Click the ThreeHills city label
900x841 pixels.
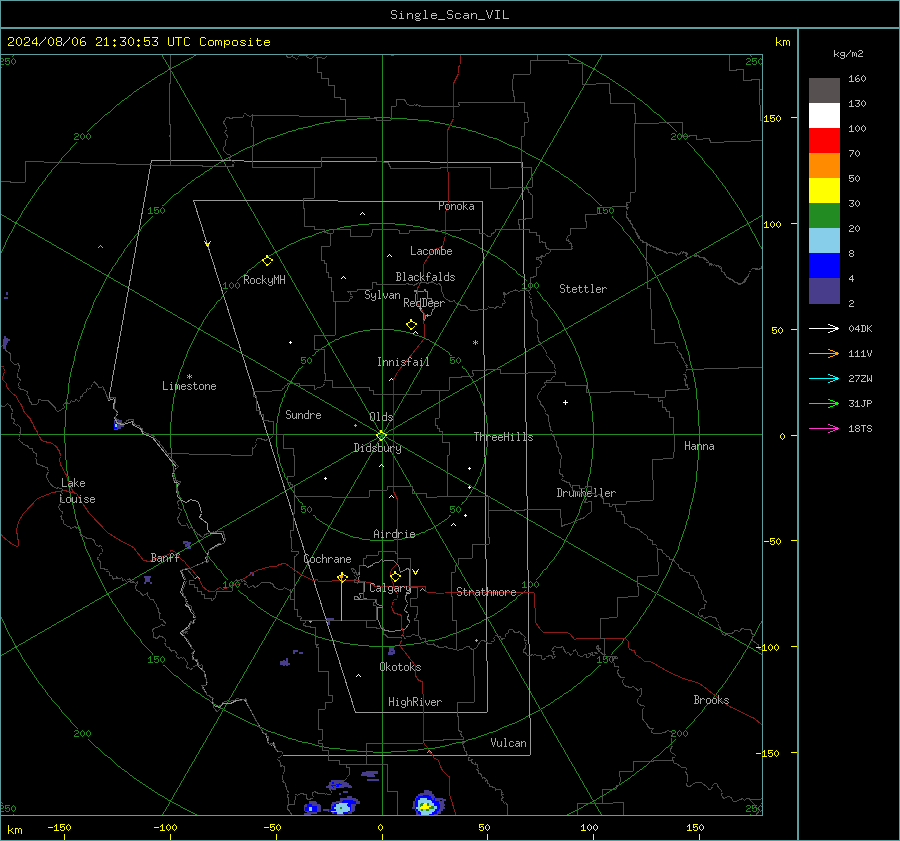point(503,437)
